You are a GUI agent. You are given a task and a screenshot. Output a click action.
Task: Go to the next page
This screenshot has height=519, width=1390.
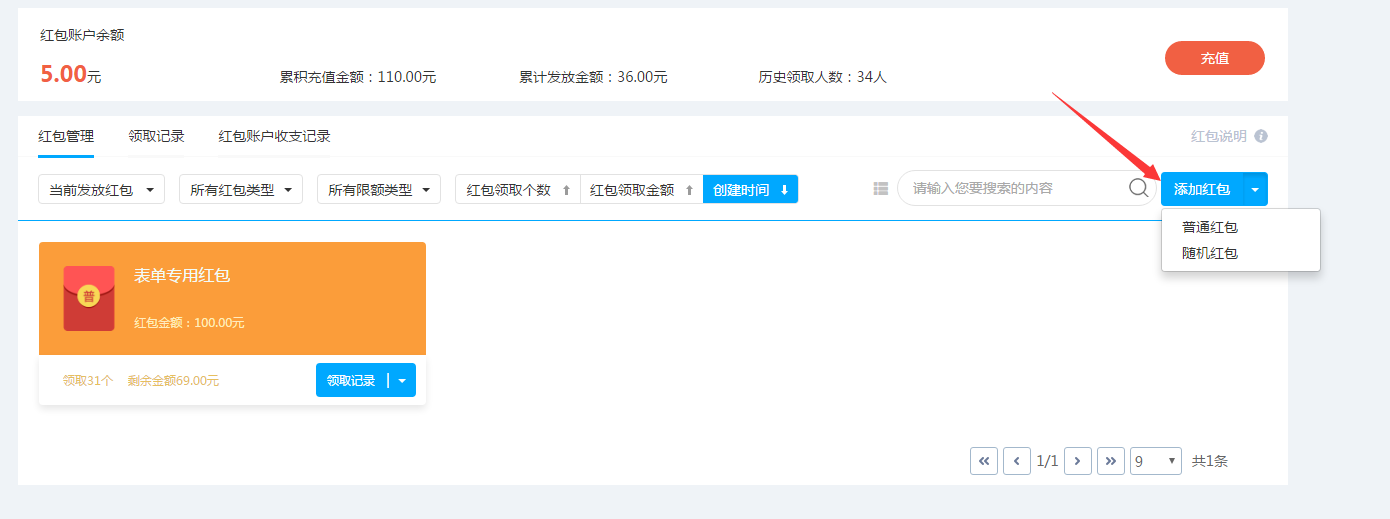pyautogui.click(x=1078, y=461)
